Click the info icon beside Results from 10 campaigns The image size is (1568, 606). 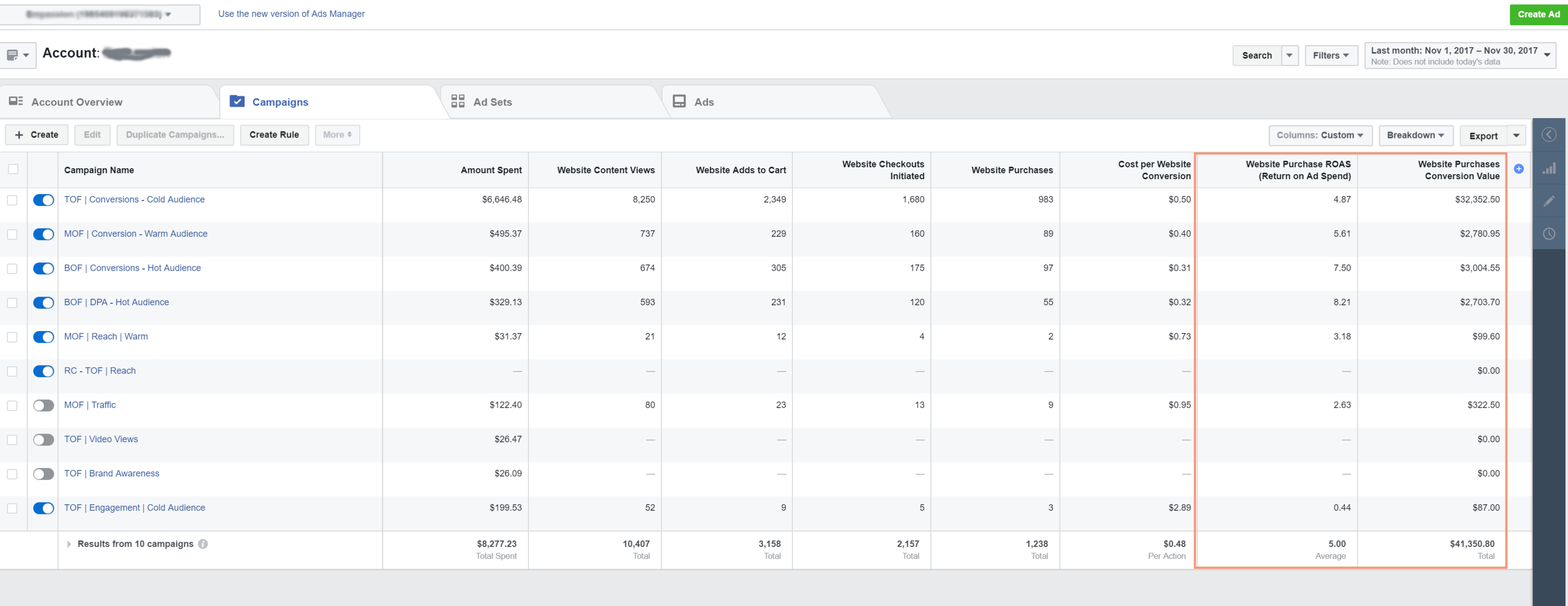click(x=203, y=544)
